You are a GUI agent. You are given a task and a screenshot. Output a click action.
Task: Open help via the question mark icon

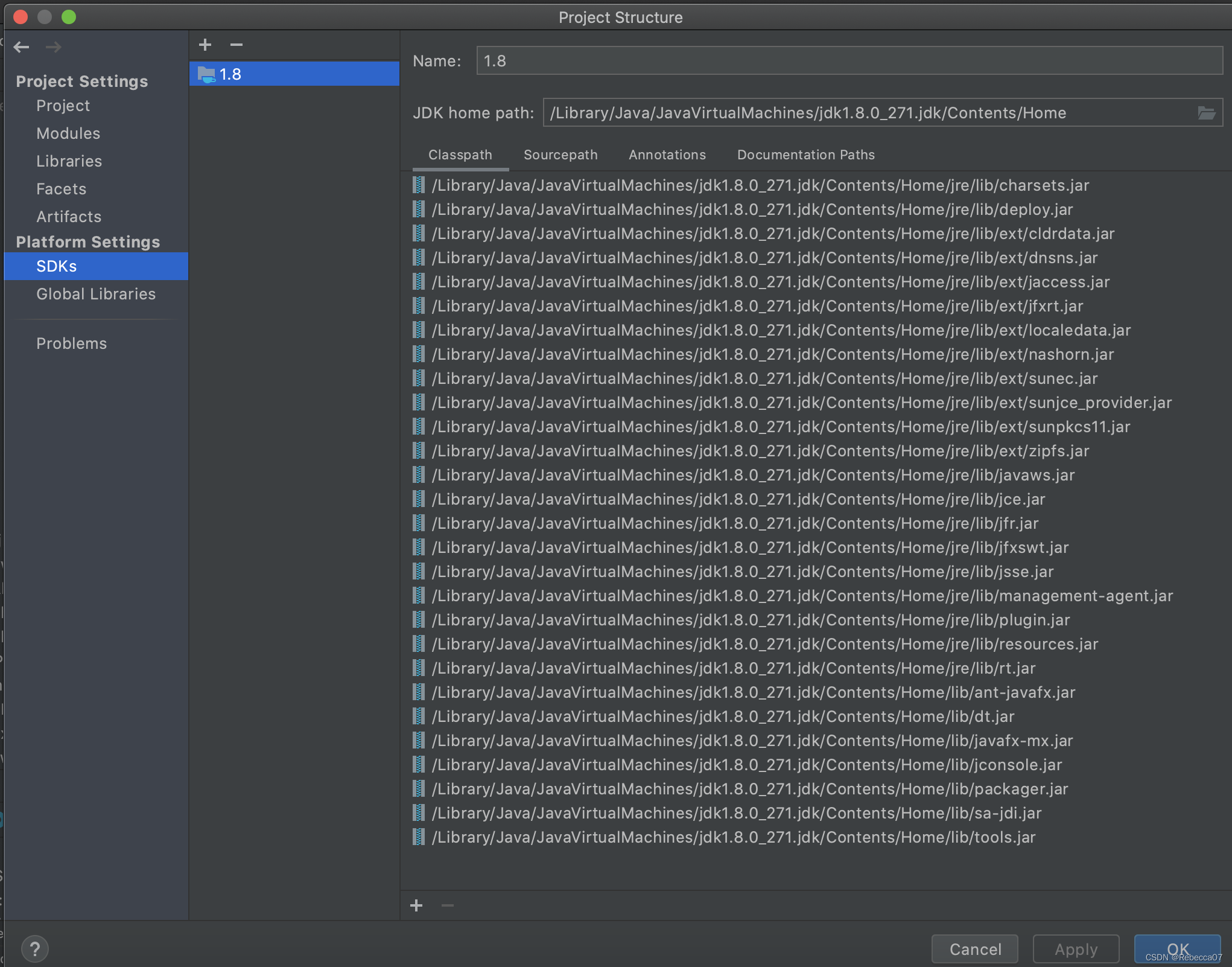[x=35, y=948]
